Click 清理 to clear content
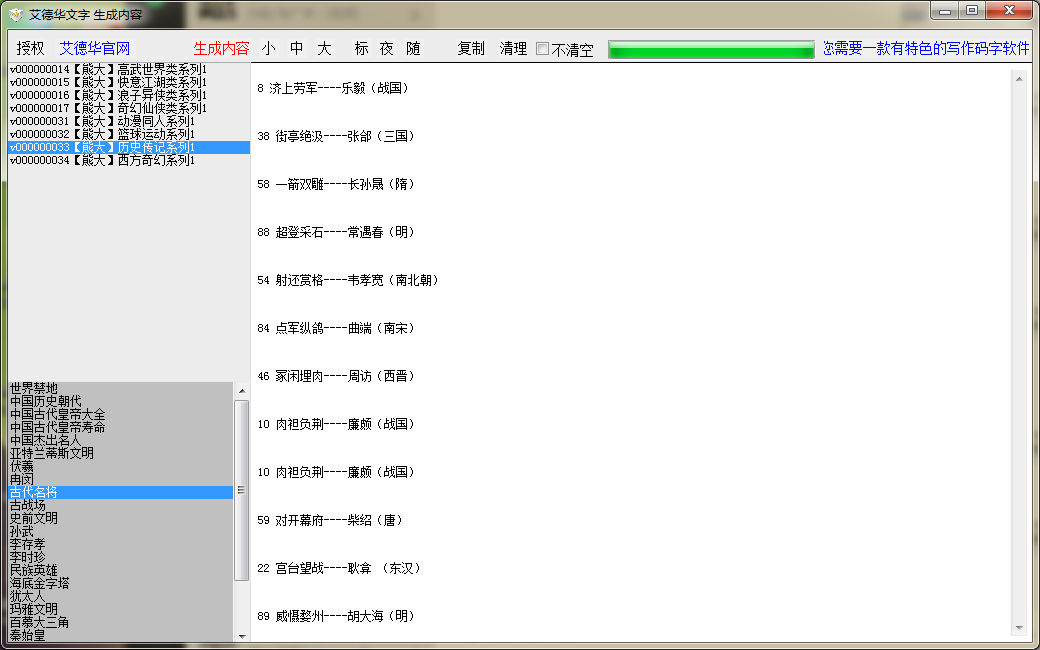 coord(513,48)
